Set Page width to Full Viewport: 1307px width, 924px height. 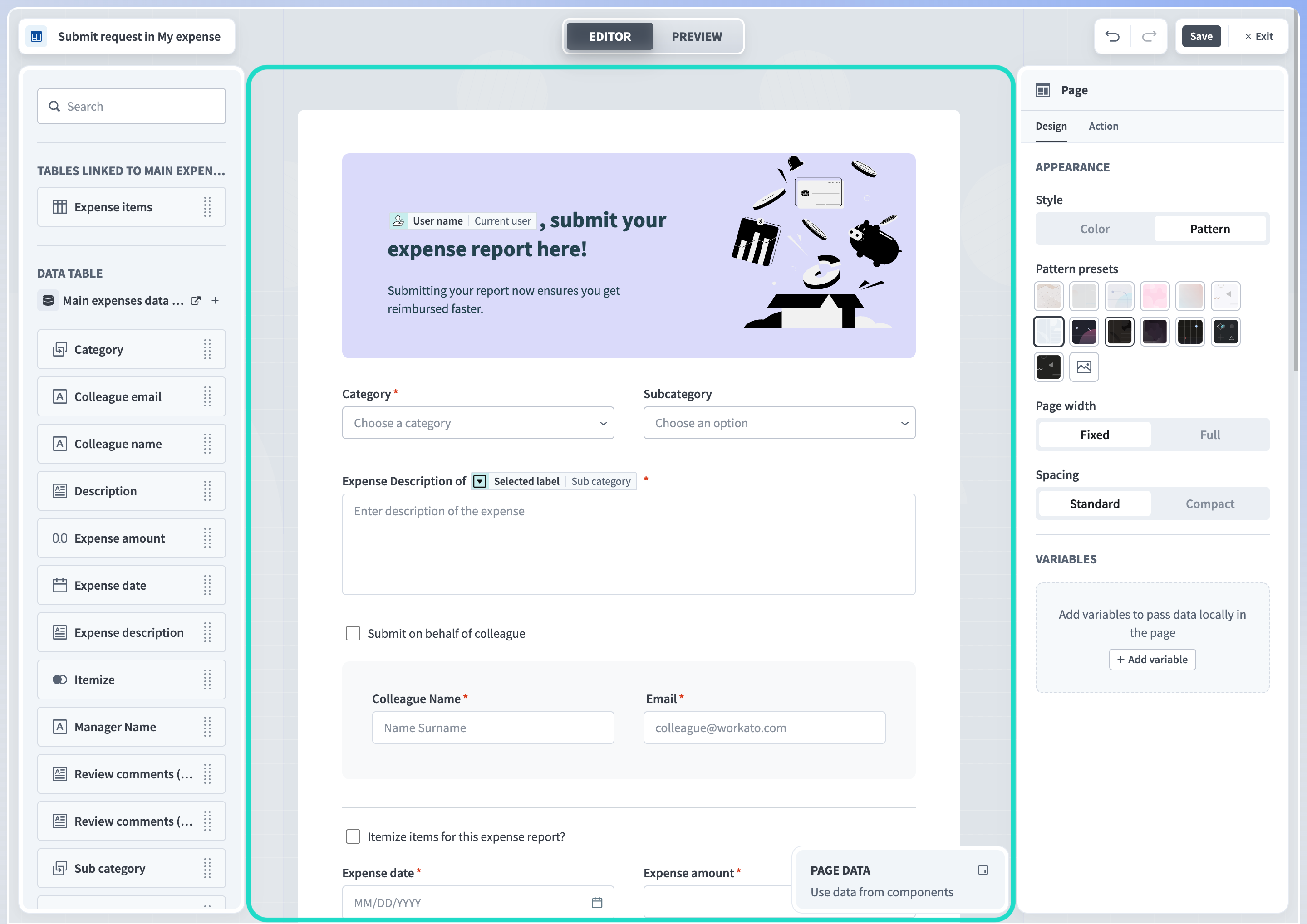[1210, 435]
